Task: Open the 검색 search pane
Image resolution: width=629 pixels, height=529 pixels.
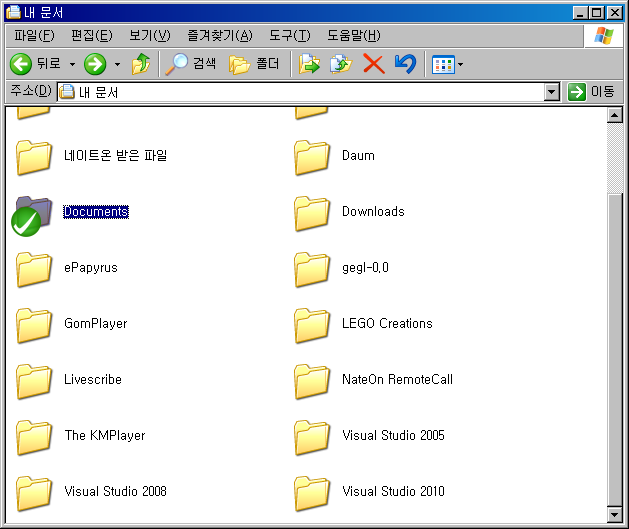Action: coord(190,64)
